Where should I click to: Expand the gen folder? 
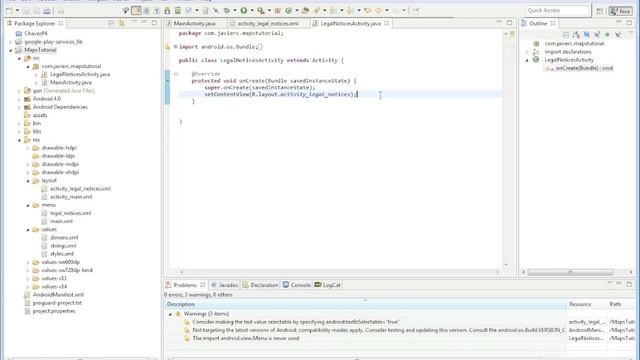coord(19,91)
